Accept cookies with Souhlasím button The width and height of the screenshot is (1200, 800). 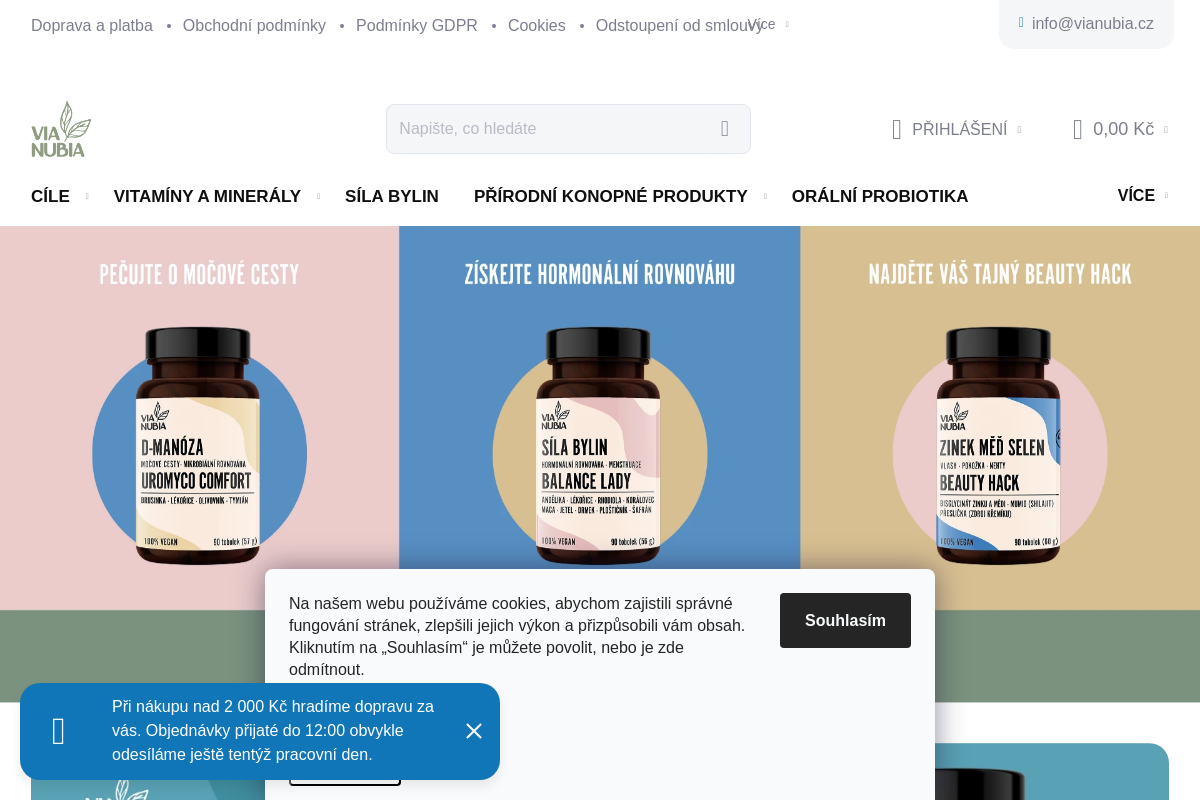pyautogui.click(x=845, y=620)
